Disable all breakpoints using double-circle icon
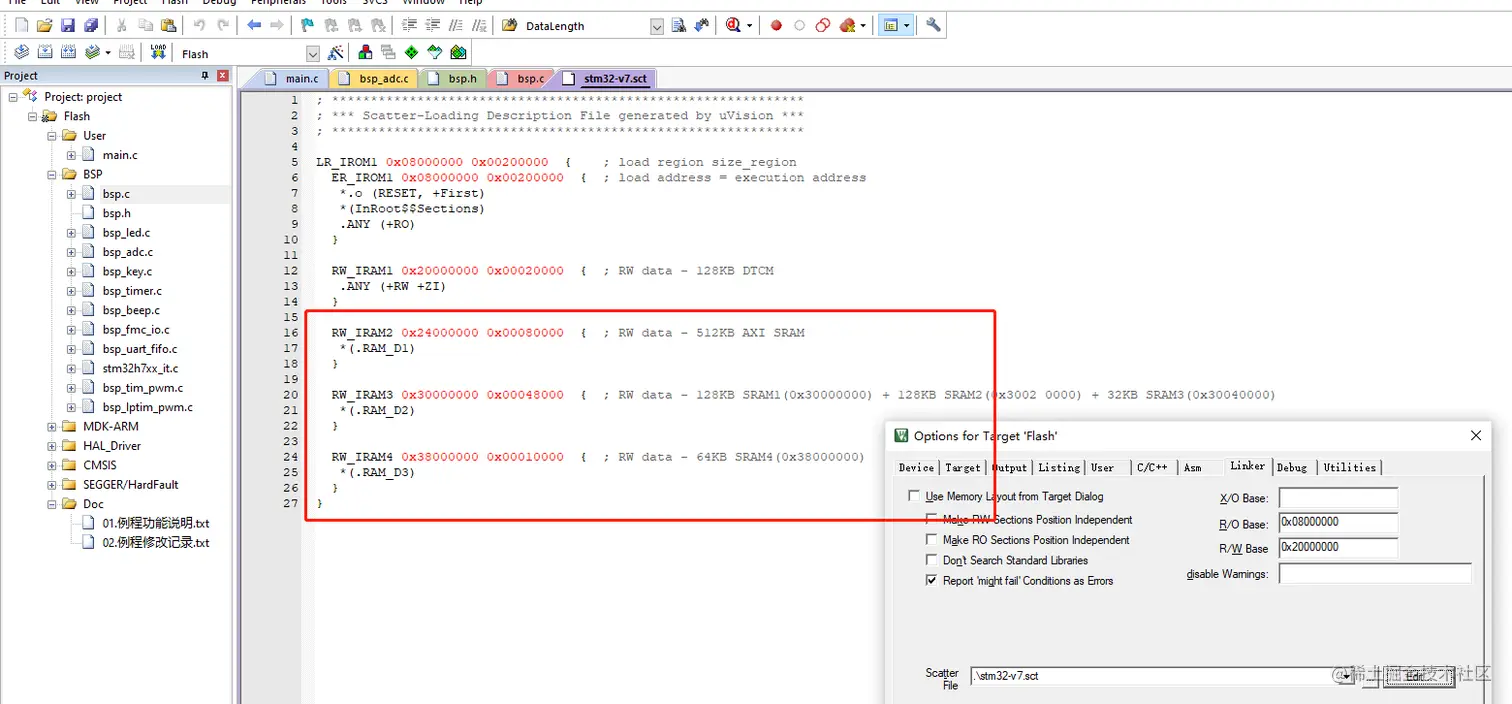This screenshot has height=704, width=1512. tap(823, 26)
